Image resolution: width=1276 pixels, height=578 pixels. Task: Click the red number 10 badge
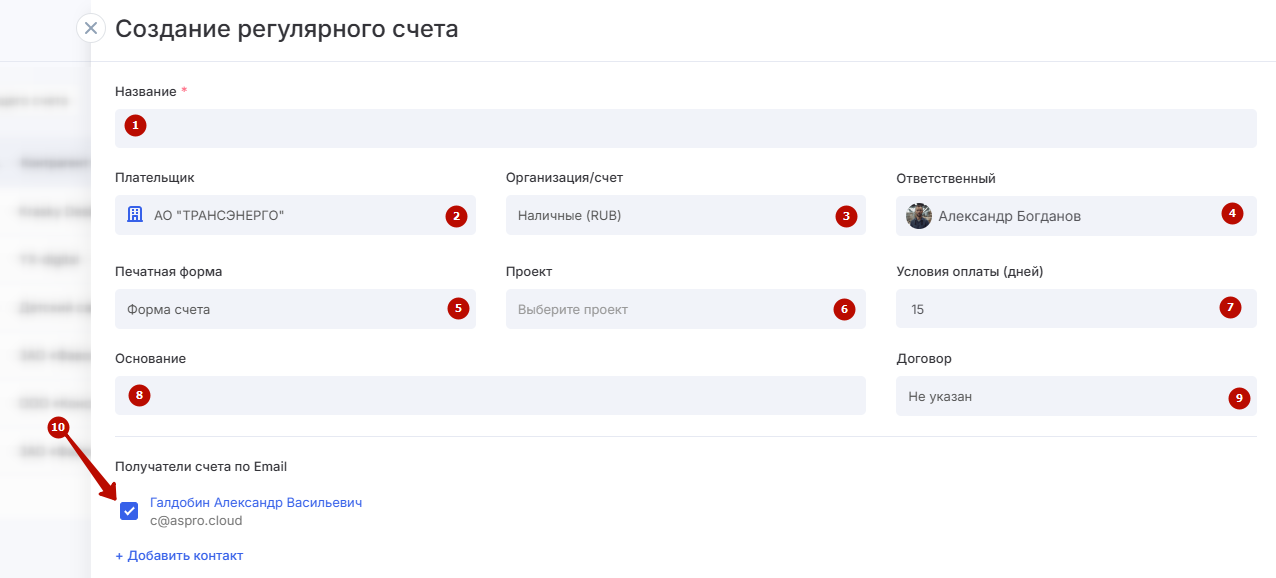[x=58, y=427]
